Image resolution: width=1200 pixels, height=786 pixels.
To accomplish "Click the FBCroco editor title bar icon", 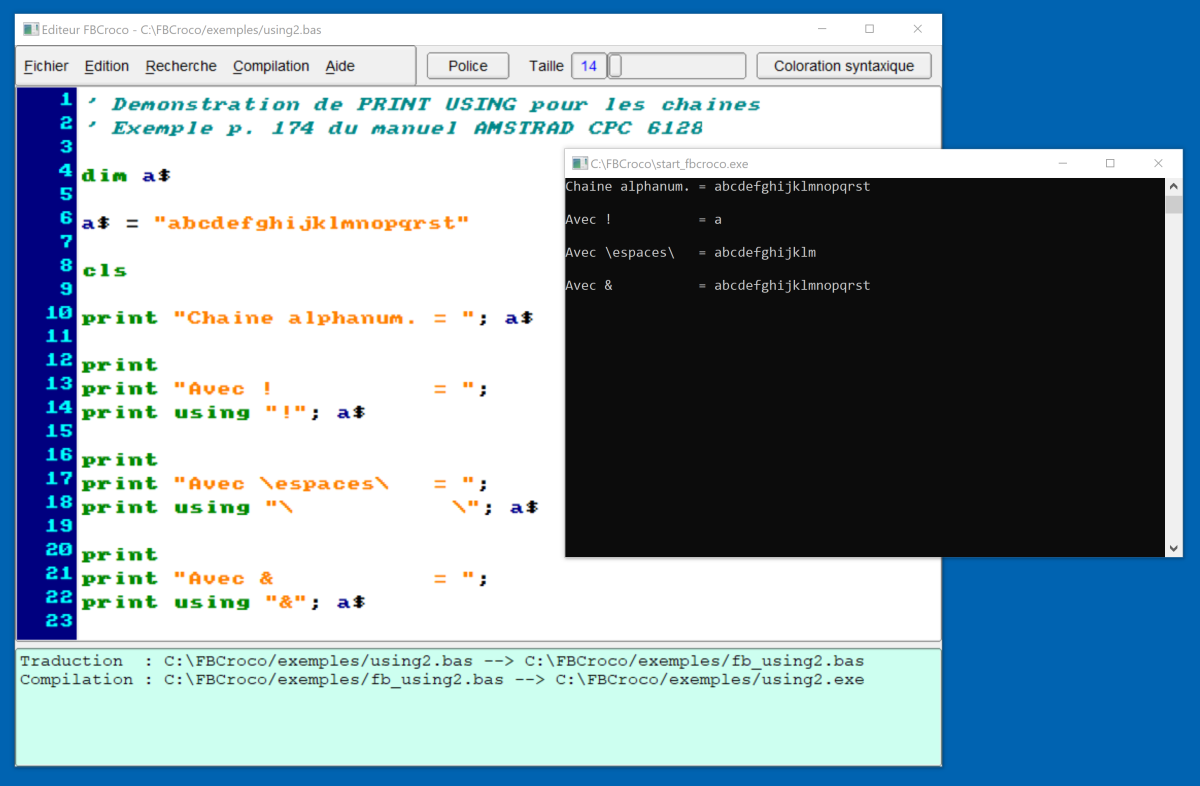I will click(x=31, y=30).
